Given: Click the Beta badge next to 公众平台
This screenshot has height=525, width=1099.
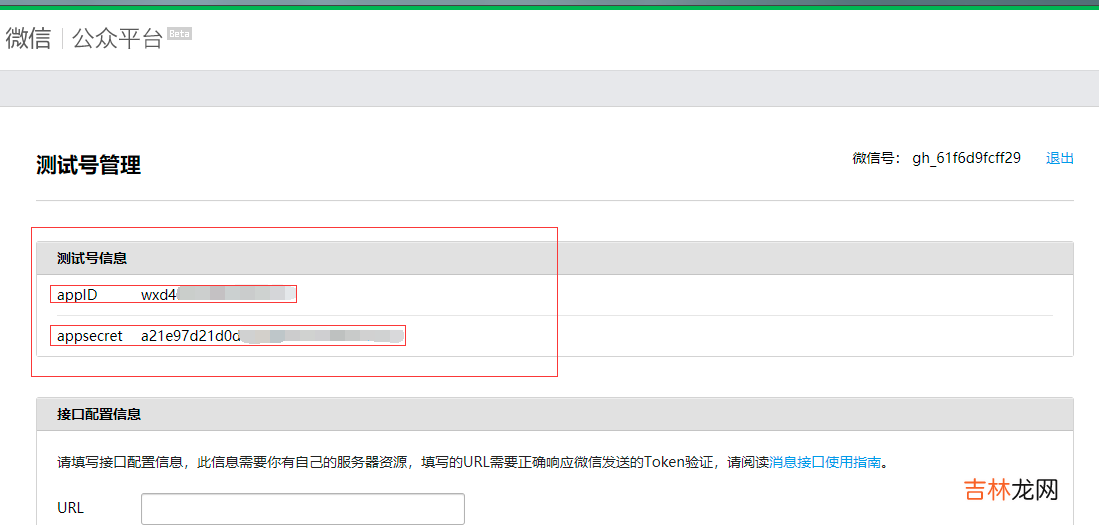Looking at the screenshot, I should [179, 34].
